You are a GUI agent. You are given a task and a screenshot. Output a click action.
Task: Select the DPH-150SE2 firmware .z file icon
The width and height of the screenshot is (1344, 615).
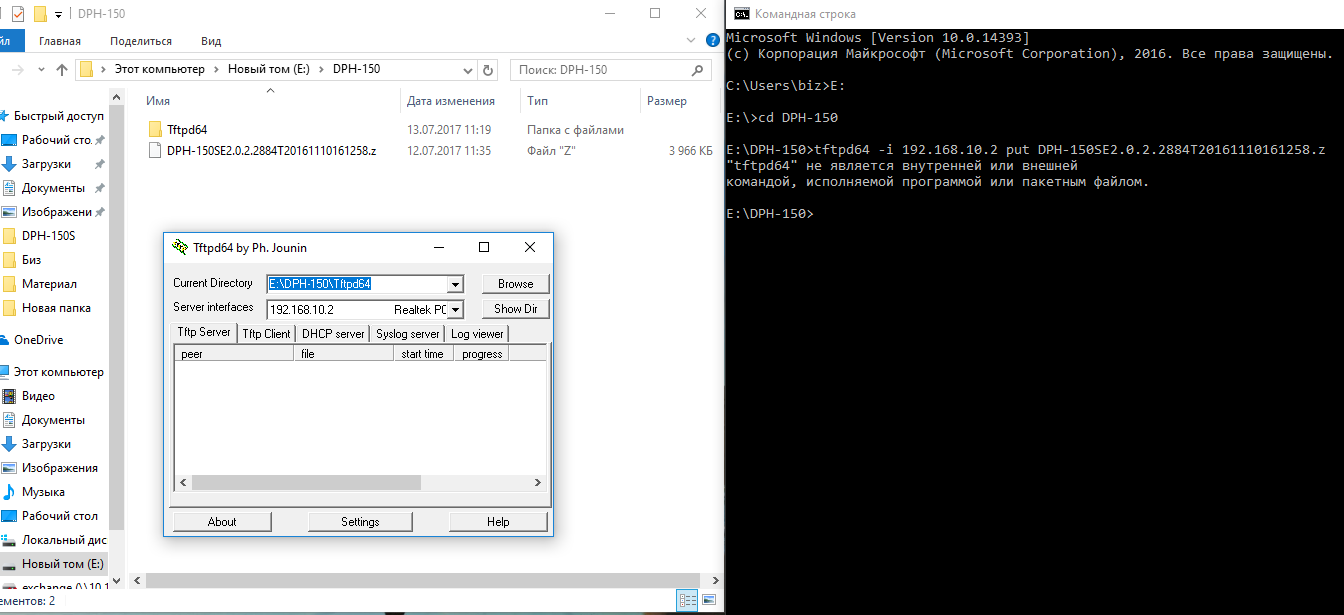tap(155, 151)
